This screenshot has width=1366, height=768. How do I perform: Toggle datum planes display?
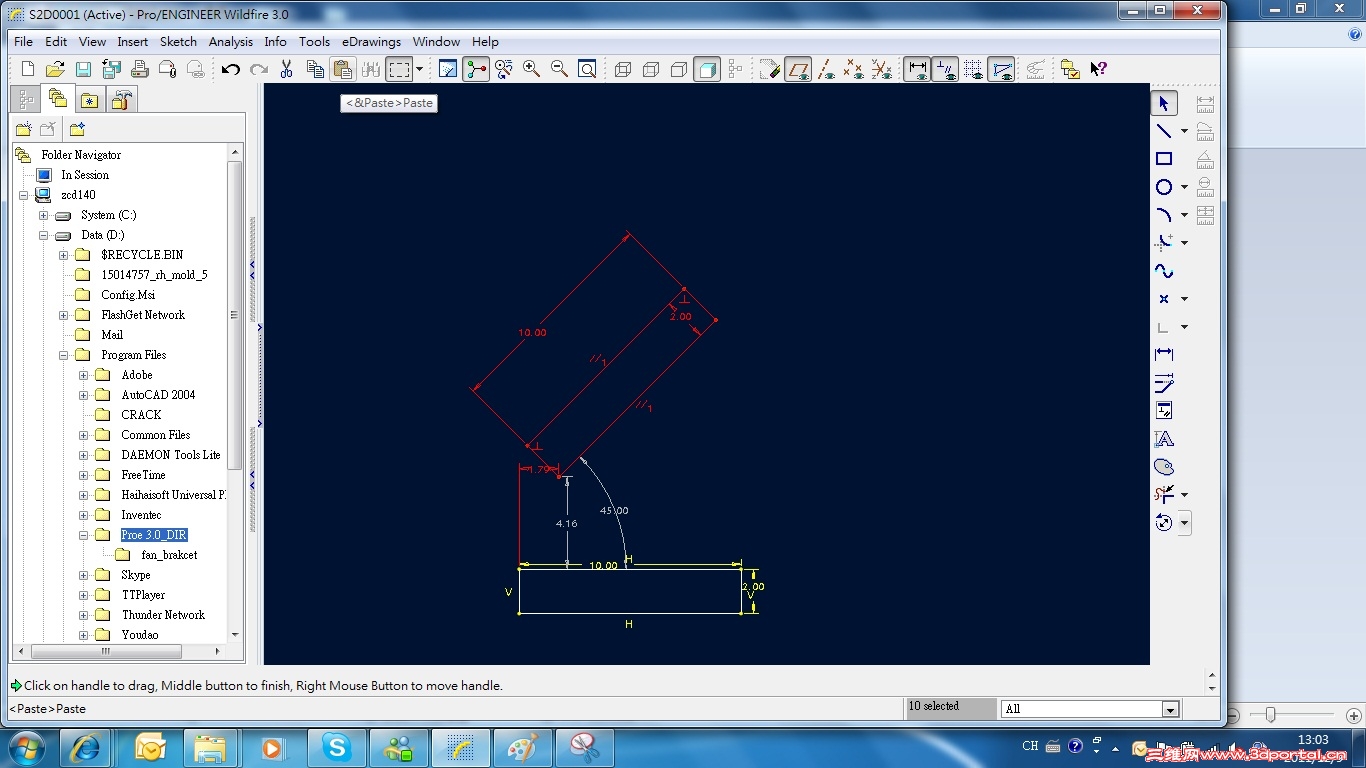[798, 69]
